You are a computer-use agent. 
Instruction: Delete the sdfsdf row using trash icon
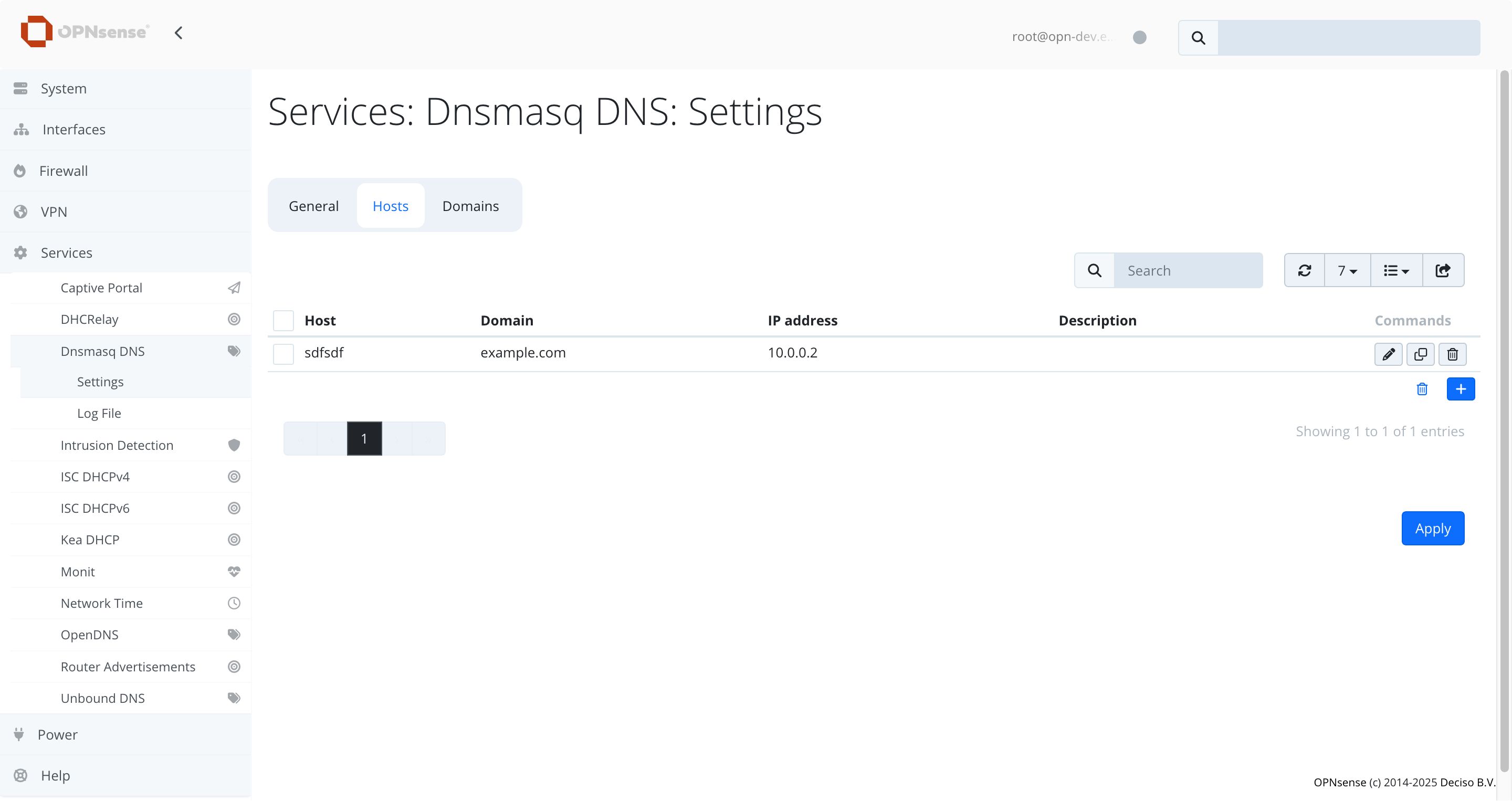[x=1452, y=354]
